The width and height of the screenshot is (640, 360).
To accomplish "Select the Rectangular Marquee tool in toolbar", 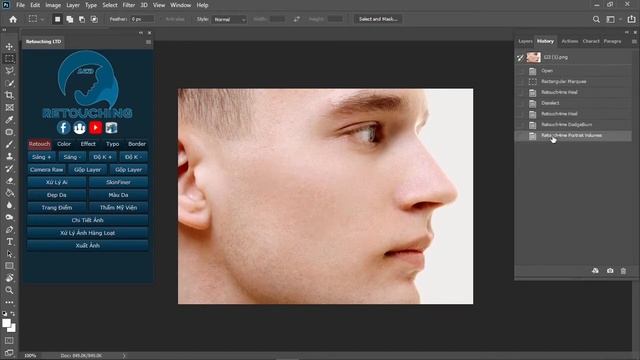I will point(9,58).
